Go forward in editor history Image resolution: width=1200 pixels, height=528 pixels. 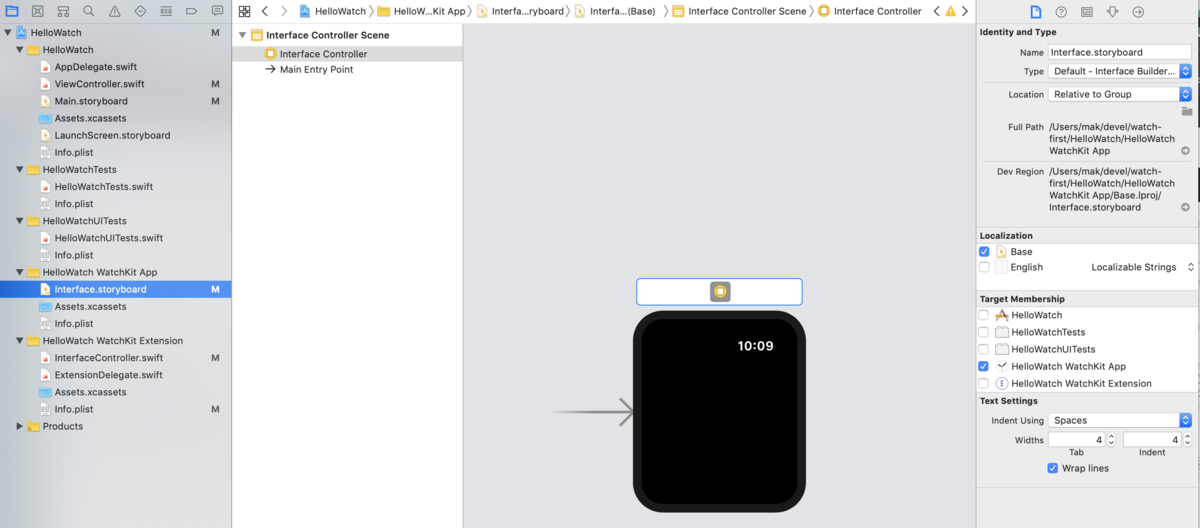coord(285,11)
